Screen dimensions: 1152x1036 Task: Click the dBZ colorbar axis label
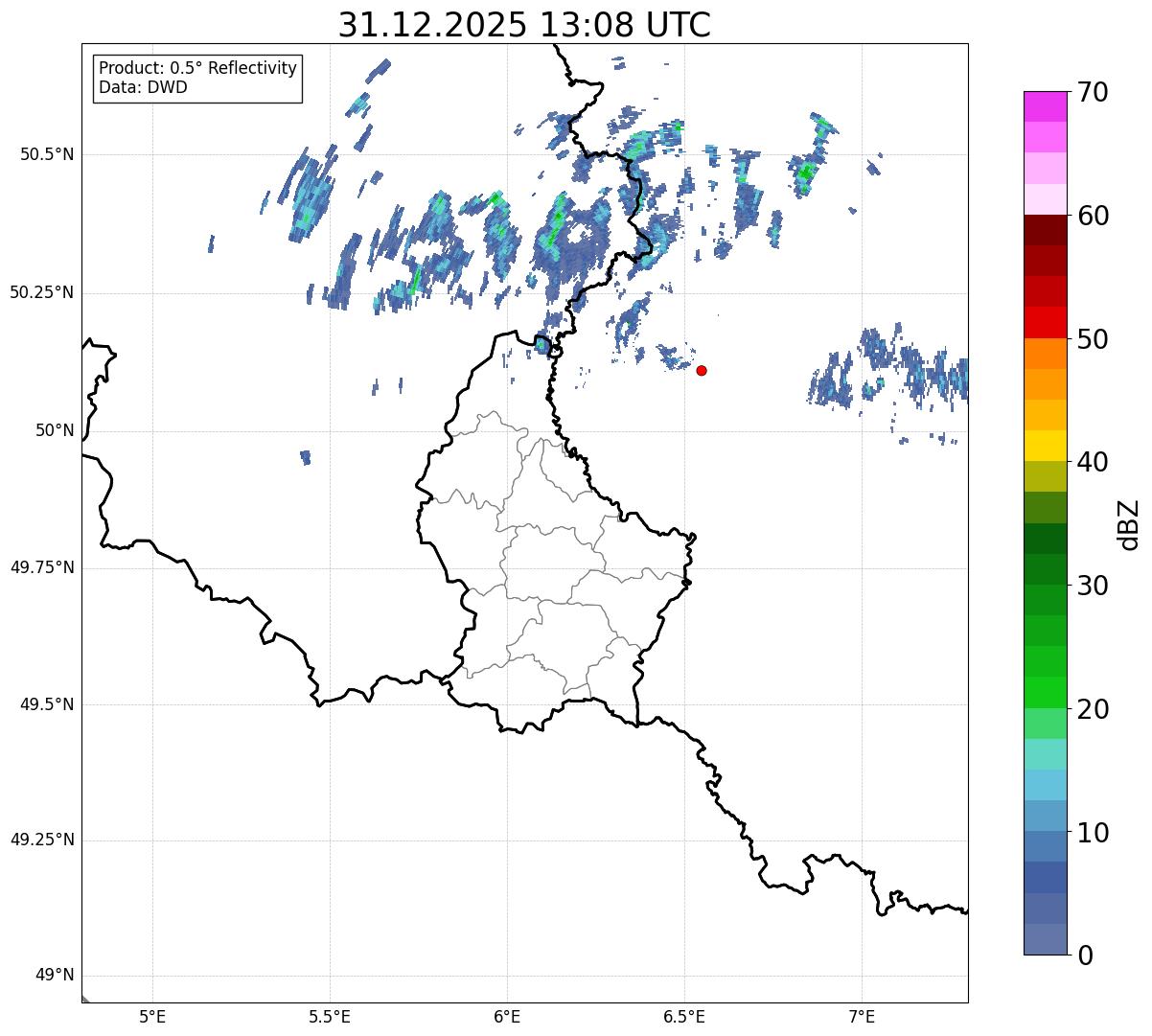point(1129,524)
